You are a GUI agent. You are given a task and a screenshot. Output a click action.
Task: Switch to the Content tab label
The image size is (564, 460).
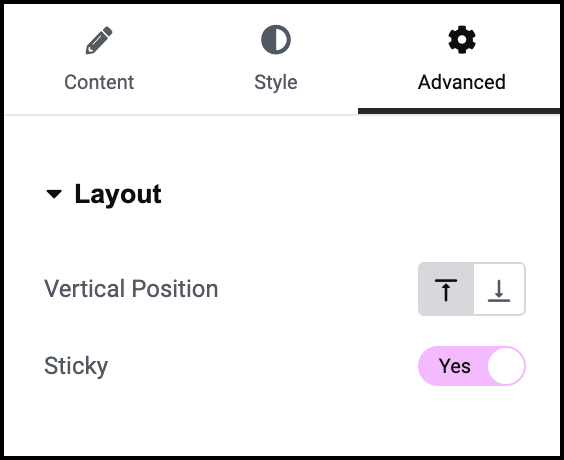coord(99,82)
